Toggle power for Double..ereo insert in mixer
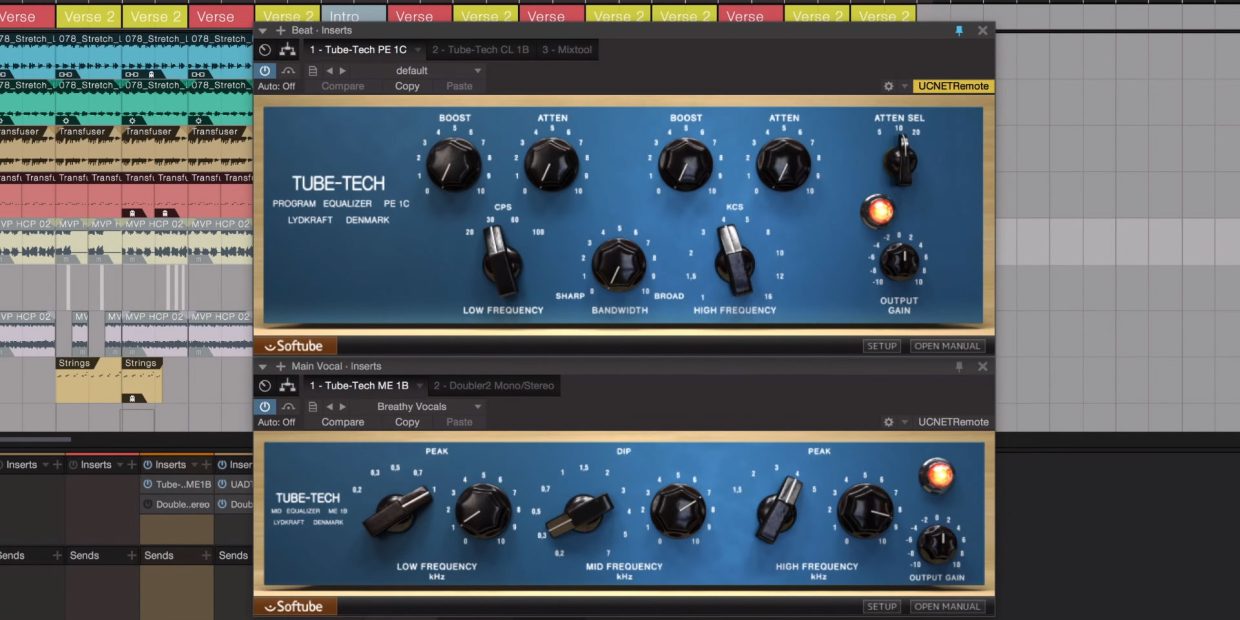Image resolution: width=1240 pixels, height=620 pixels. click(148, 504)
